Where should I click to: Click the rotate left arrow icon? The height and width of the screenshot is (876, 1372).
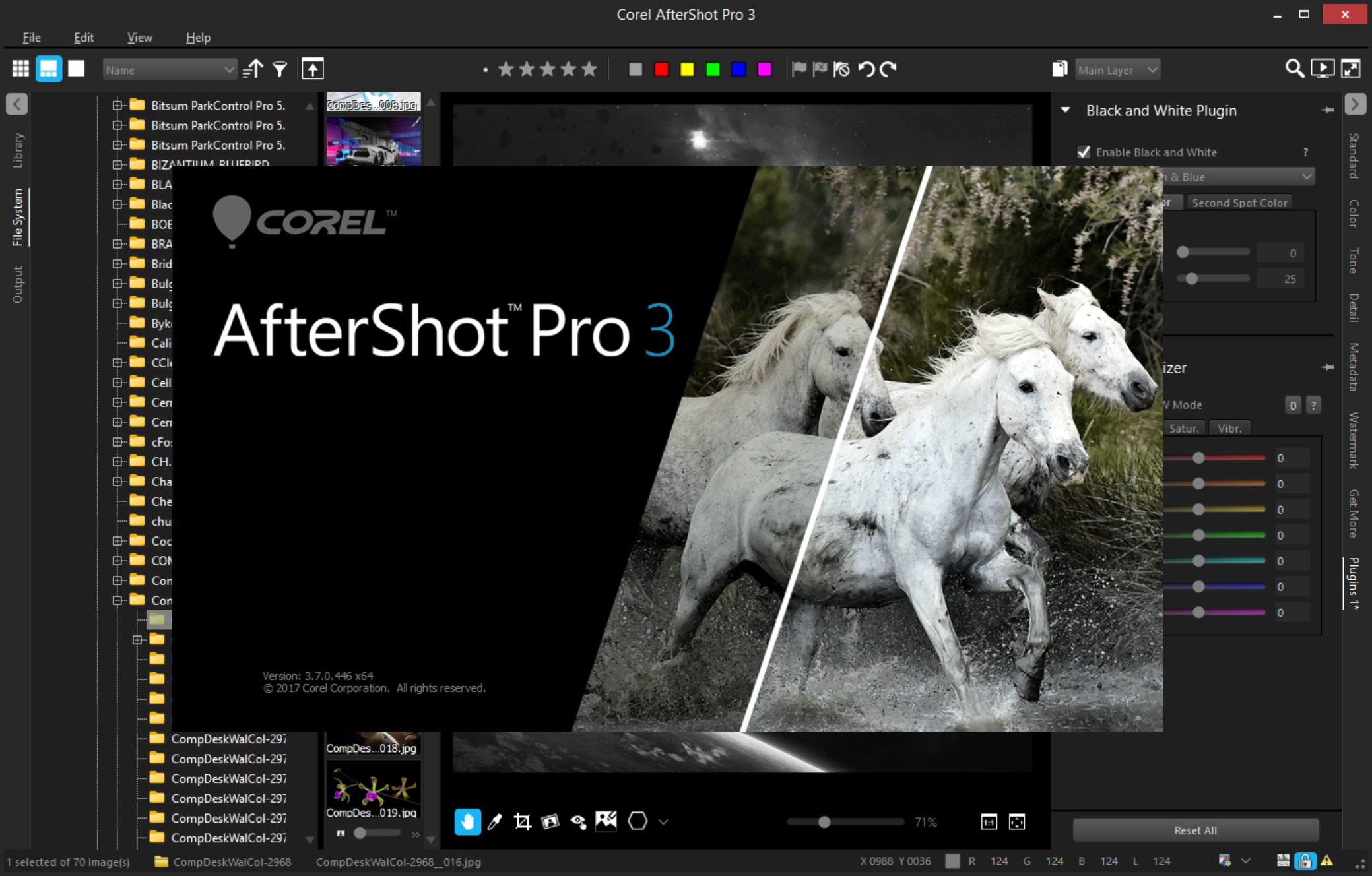tap(866, 69)
